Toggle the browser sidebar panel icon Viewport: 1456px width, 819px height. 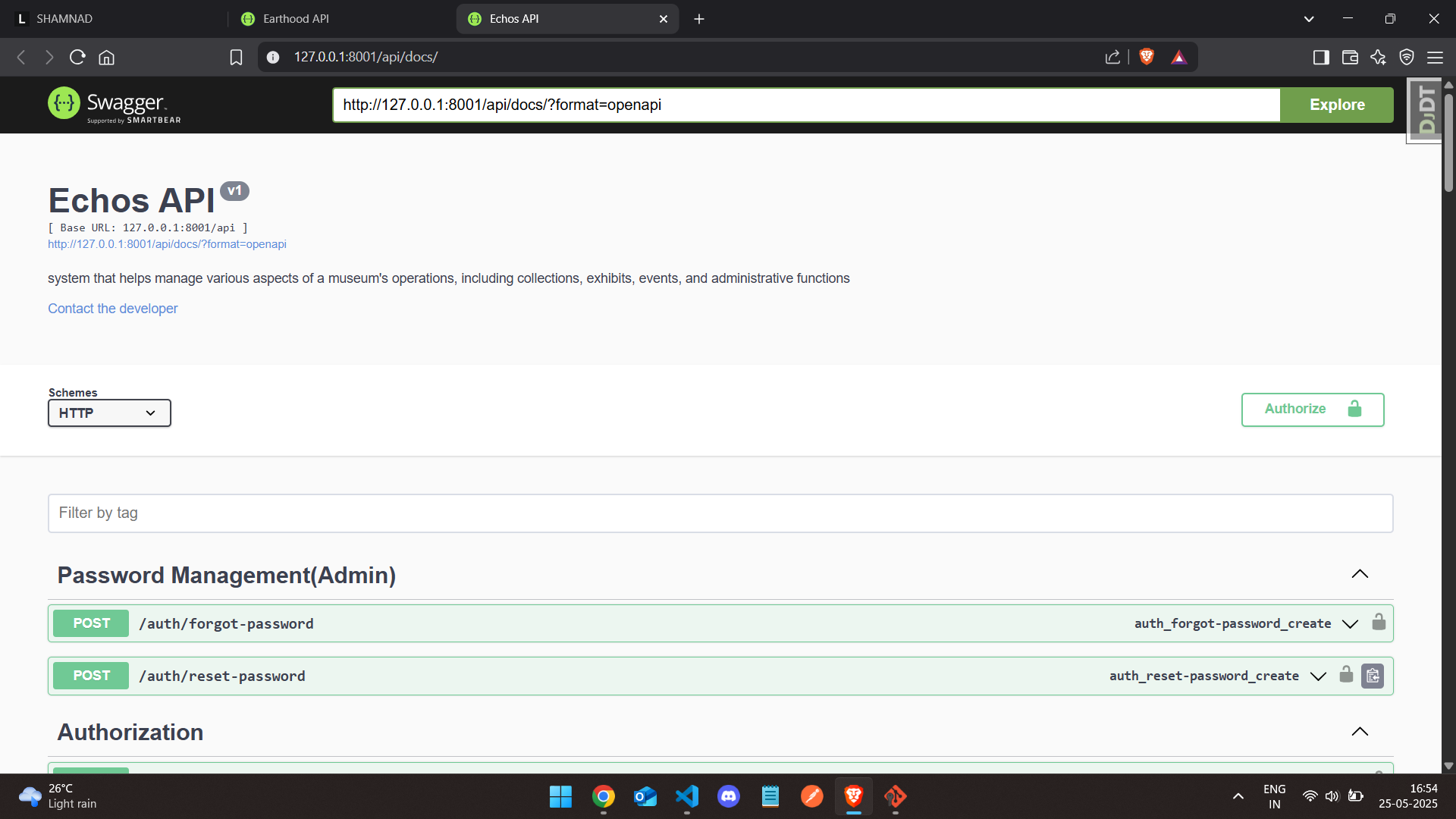pos(1321,57)
